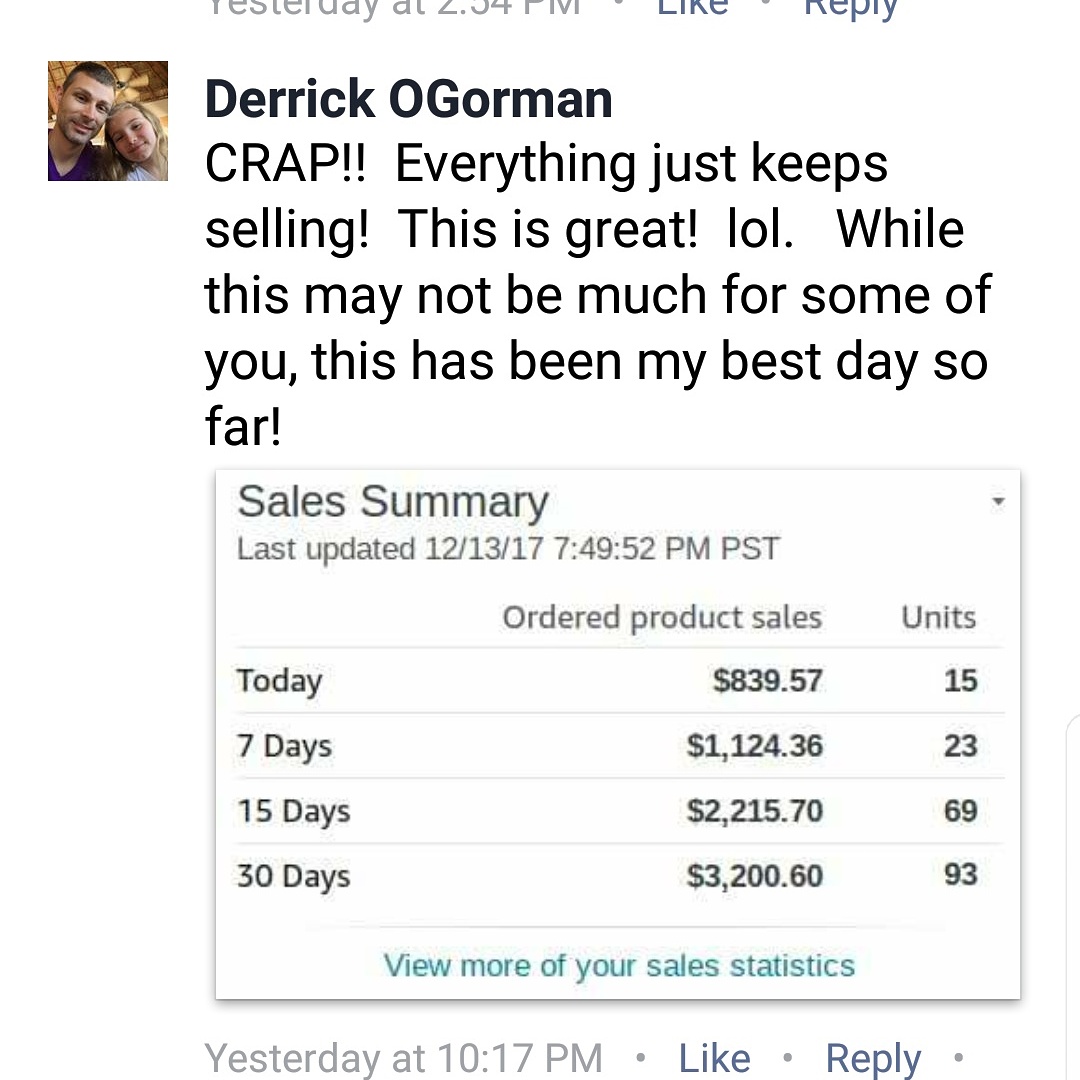The width and height of the screenshot is (1080, 1080).
Task: Select the 7 Days sales row
Action: click(619, 746)
